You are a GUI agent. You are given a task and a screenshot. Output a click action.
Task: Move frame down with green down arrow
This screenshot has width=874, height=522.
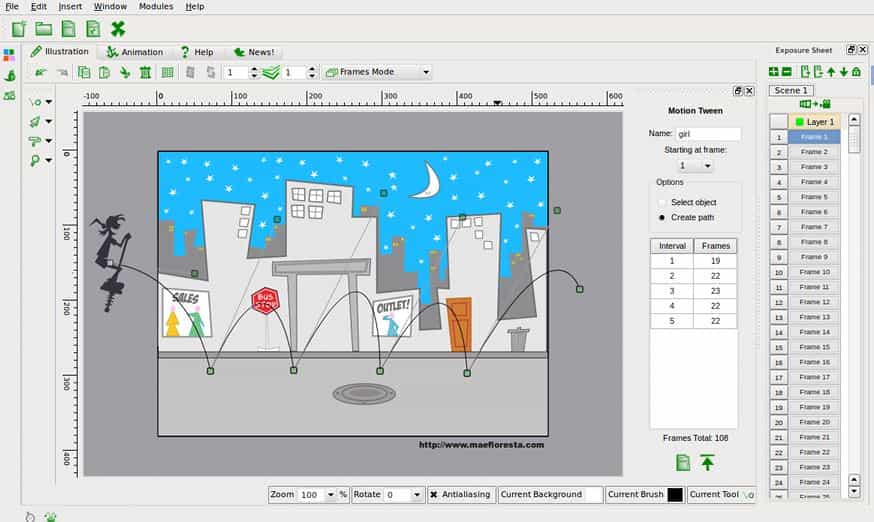(844, 72)
